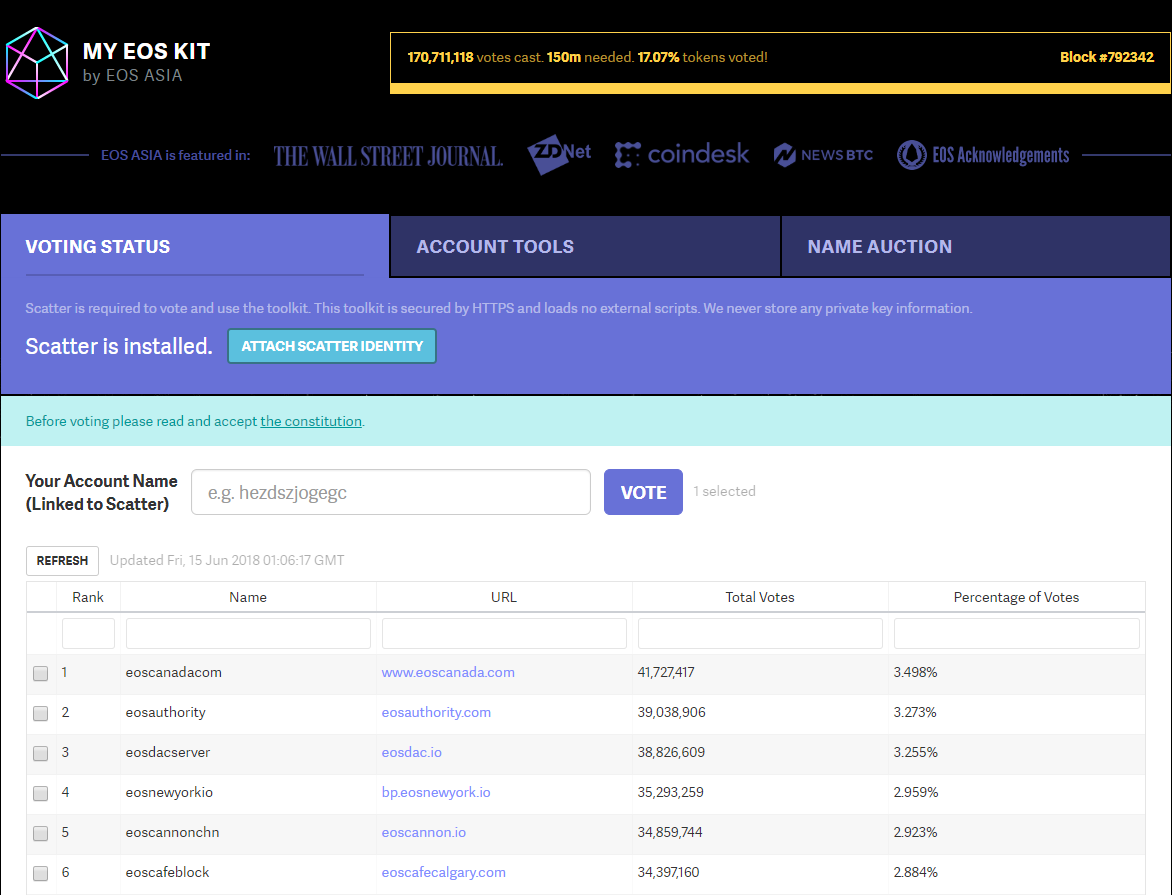The height and width of the screenshot is (895, 1172).
Task: Check the box next to eosdacserver
Action: (x=41, y=753)
